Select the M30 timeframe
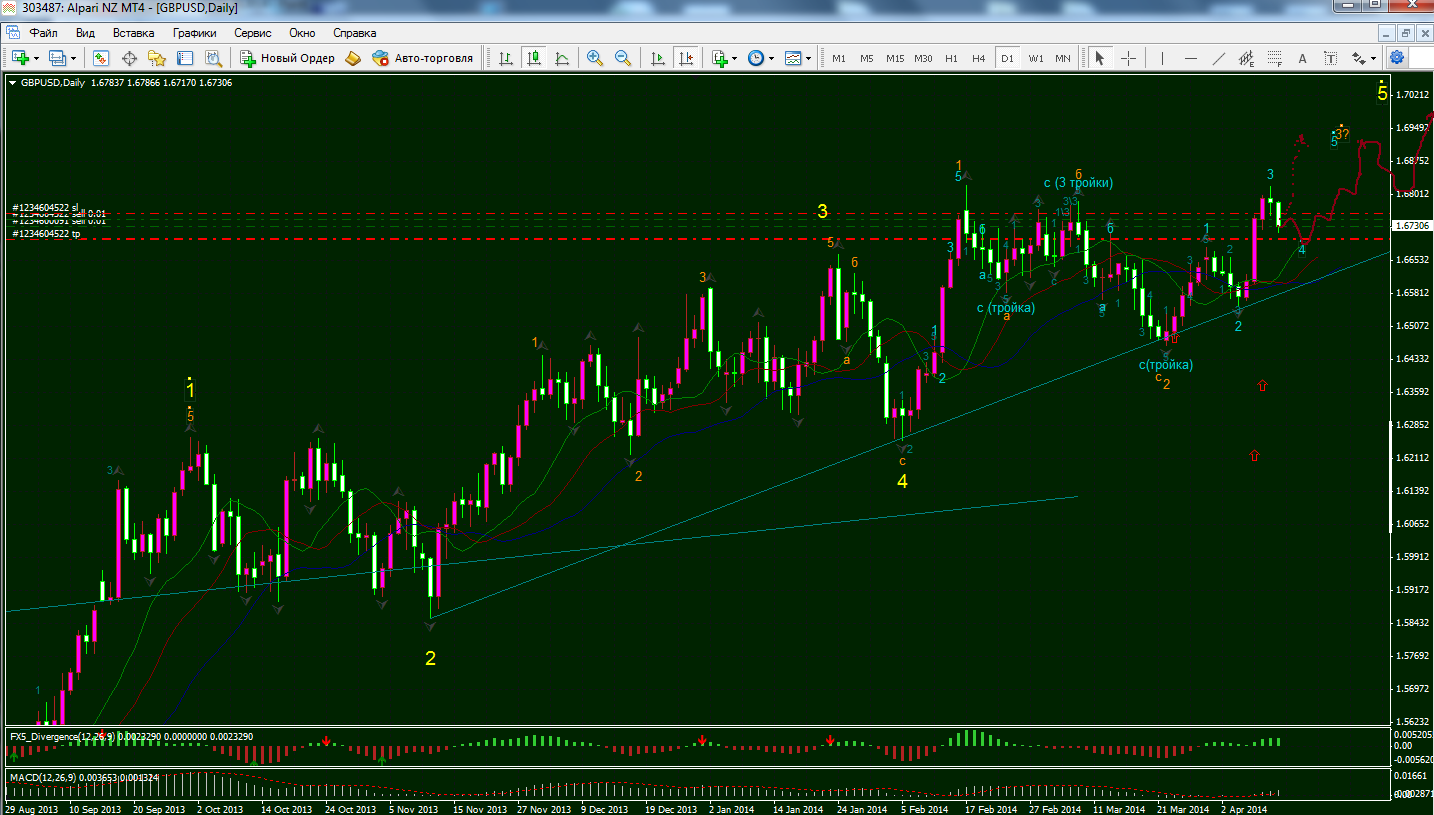Viewport: 1434px width, 815px height. (924, 58)
